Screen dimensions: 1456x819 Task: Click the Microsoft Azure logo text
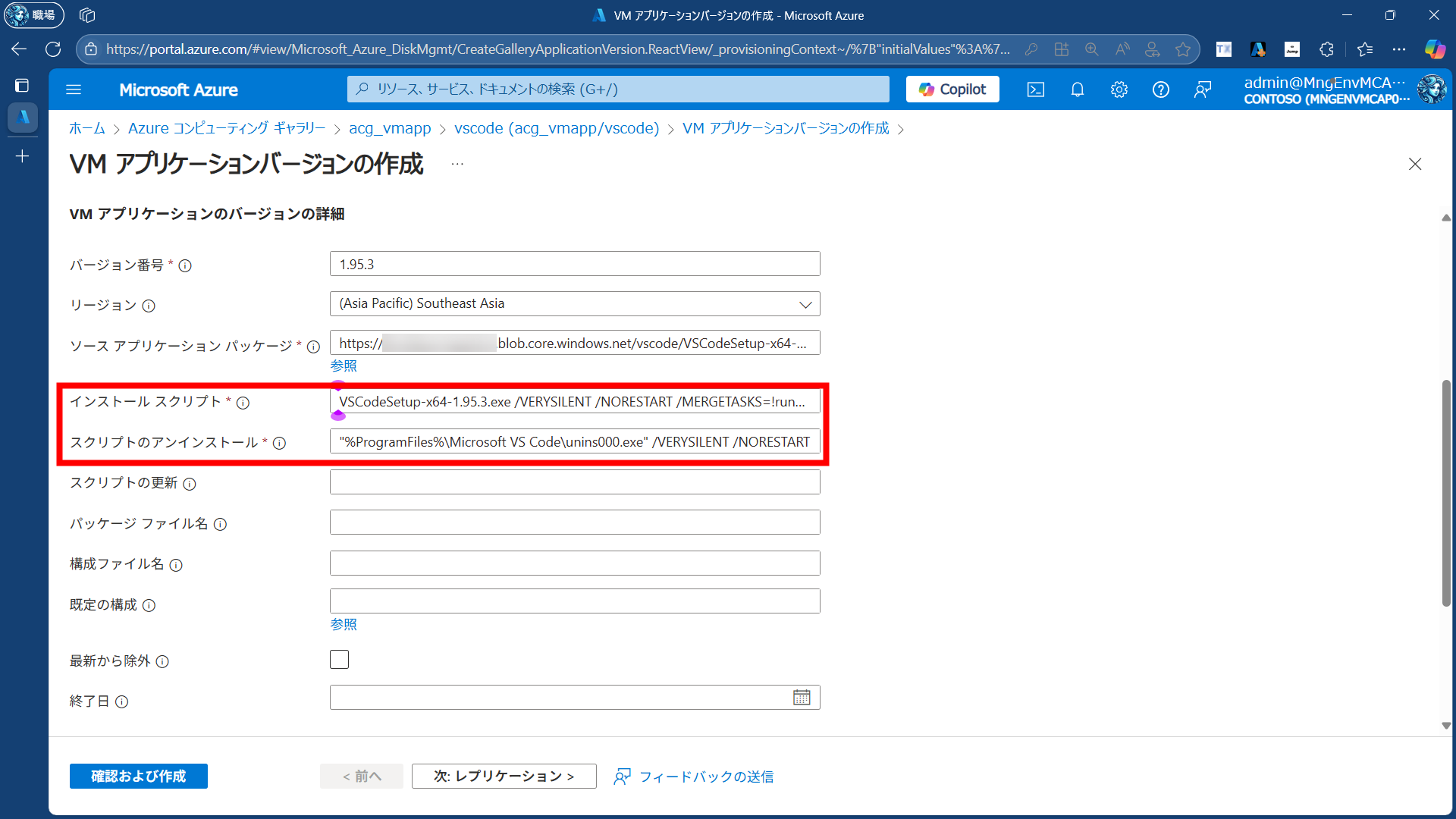pyautogui.click(x=178, y=89)
